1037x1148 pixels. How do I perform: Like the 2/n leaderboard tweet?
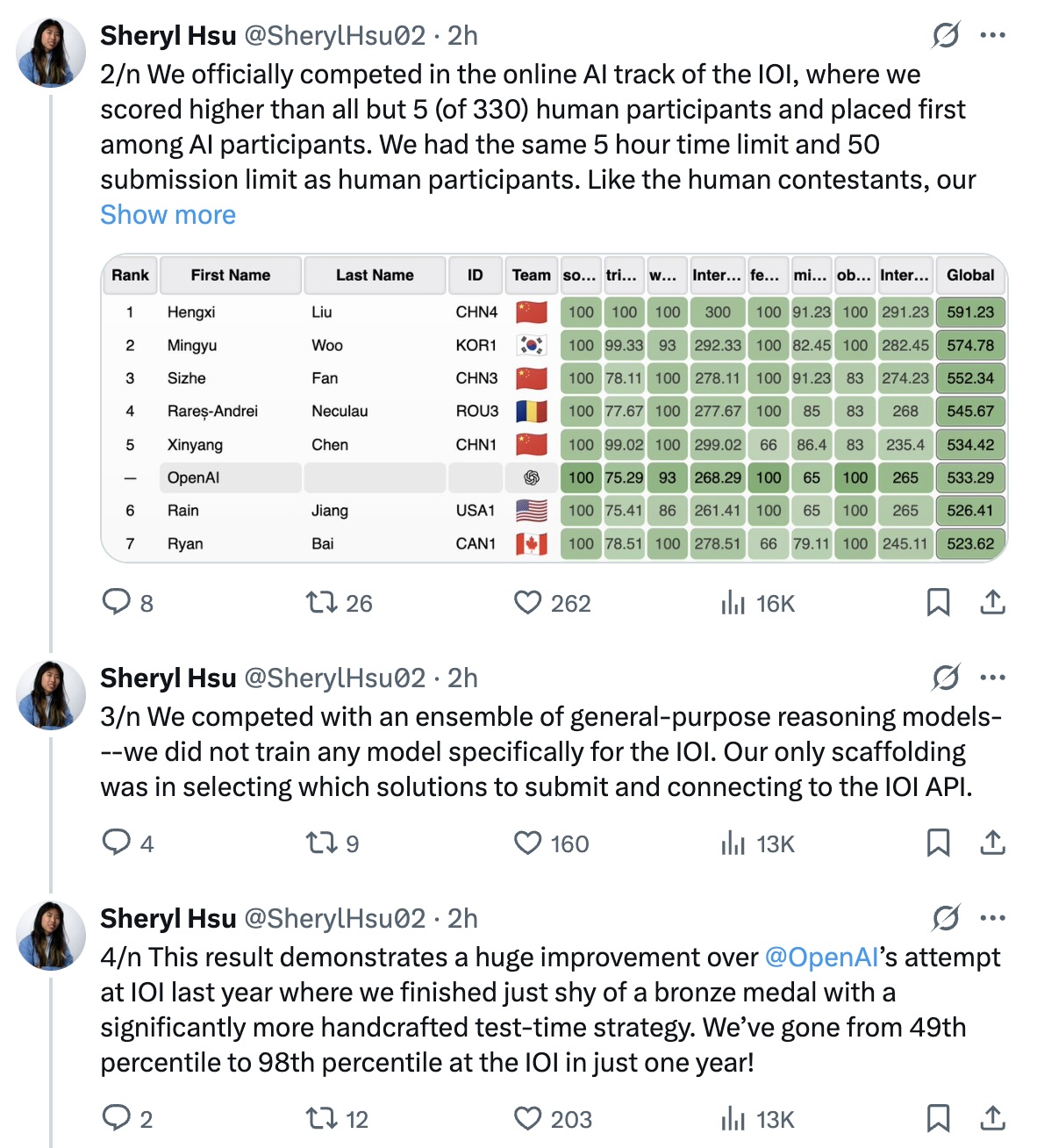[x=527, y=602]
